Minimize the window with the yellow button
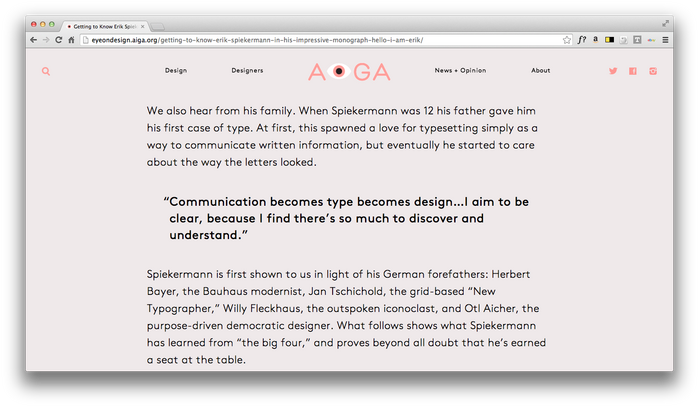699x407 pixels. click(x=43, y=24)
